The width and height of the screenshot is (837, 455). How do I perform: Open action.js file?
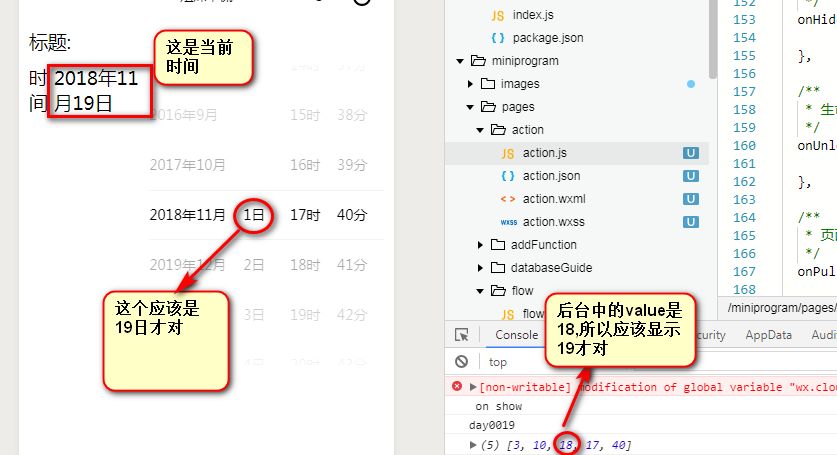544,153
